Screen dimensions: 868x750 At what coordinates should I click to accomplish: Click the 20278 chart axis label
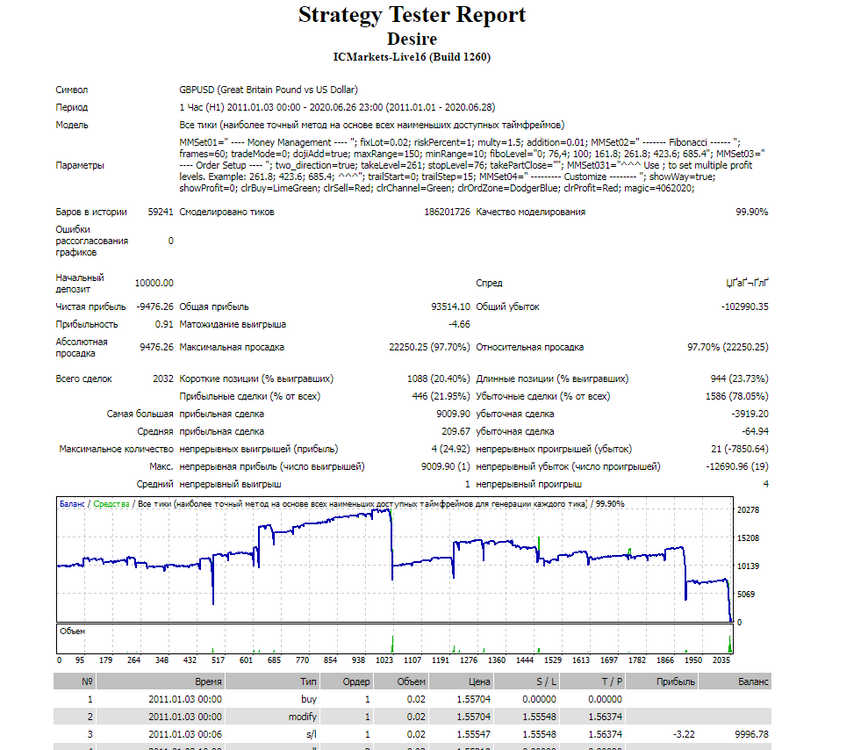[x=748, y=510]
